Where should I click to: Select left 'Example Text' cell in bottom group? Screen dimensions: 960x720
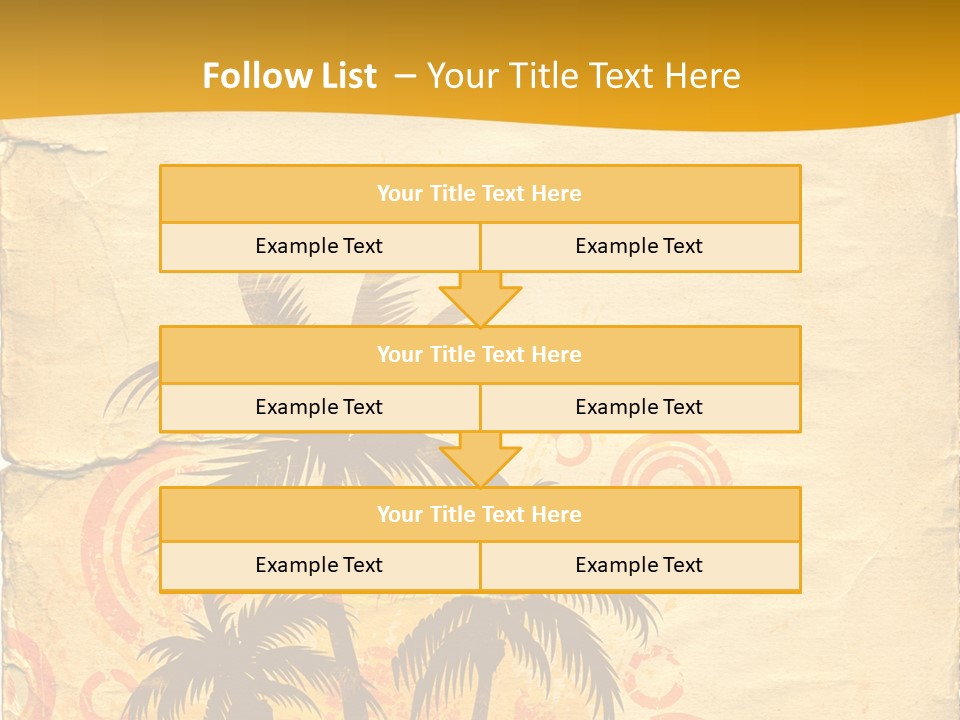coord(319,565)
